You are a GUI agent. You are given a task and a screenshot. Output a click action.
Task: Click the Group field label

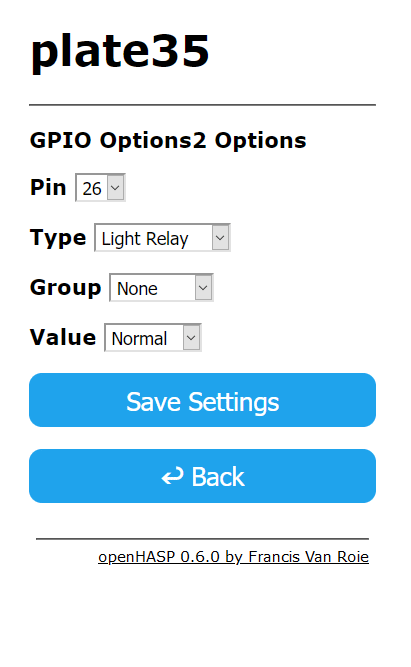(x=66, y=288)
